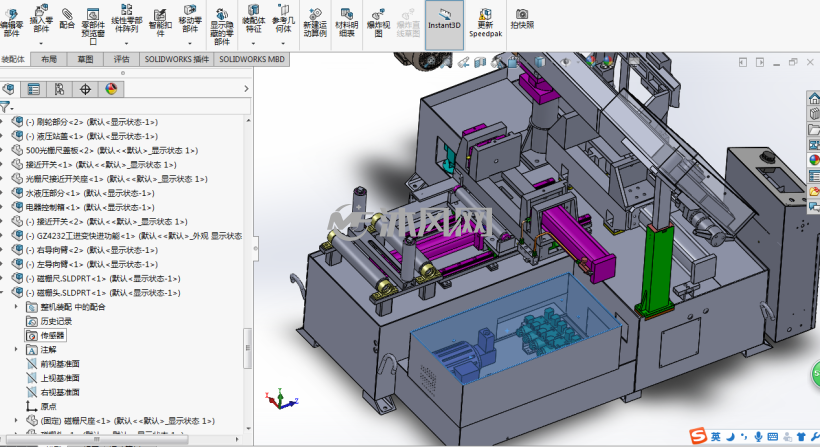The width and height of the screenshot is (820, 447).
Task: Select 500光栅尺盖板<2> in the tree
Action: pos(106,150)
